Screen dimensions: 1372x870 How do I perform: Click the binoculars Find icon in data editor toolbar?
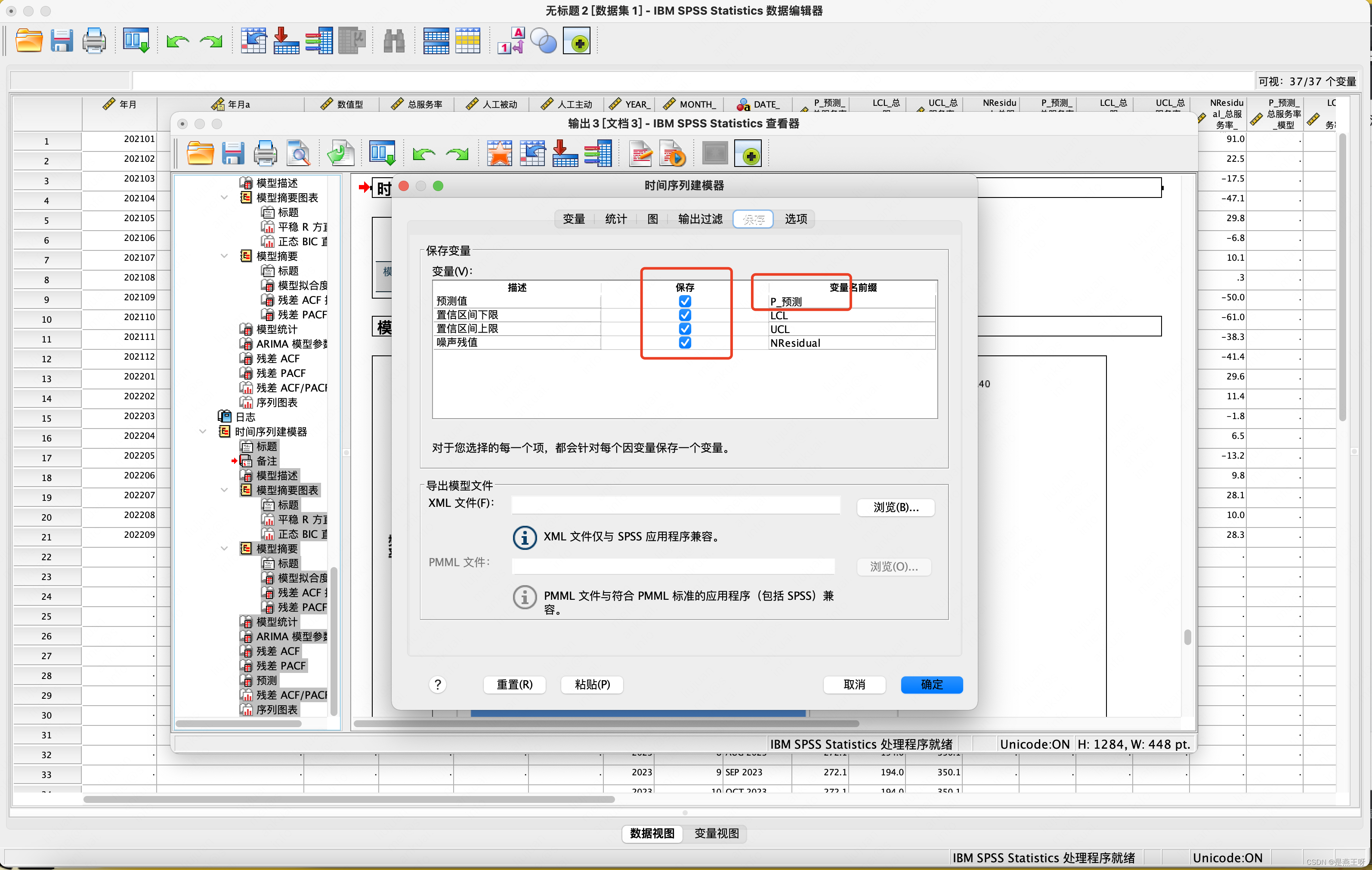pos(393,42)
